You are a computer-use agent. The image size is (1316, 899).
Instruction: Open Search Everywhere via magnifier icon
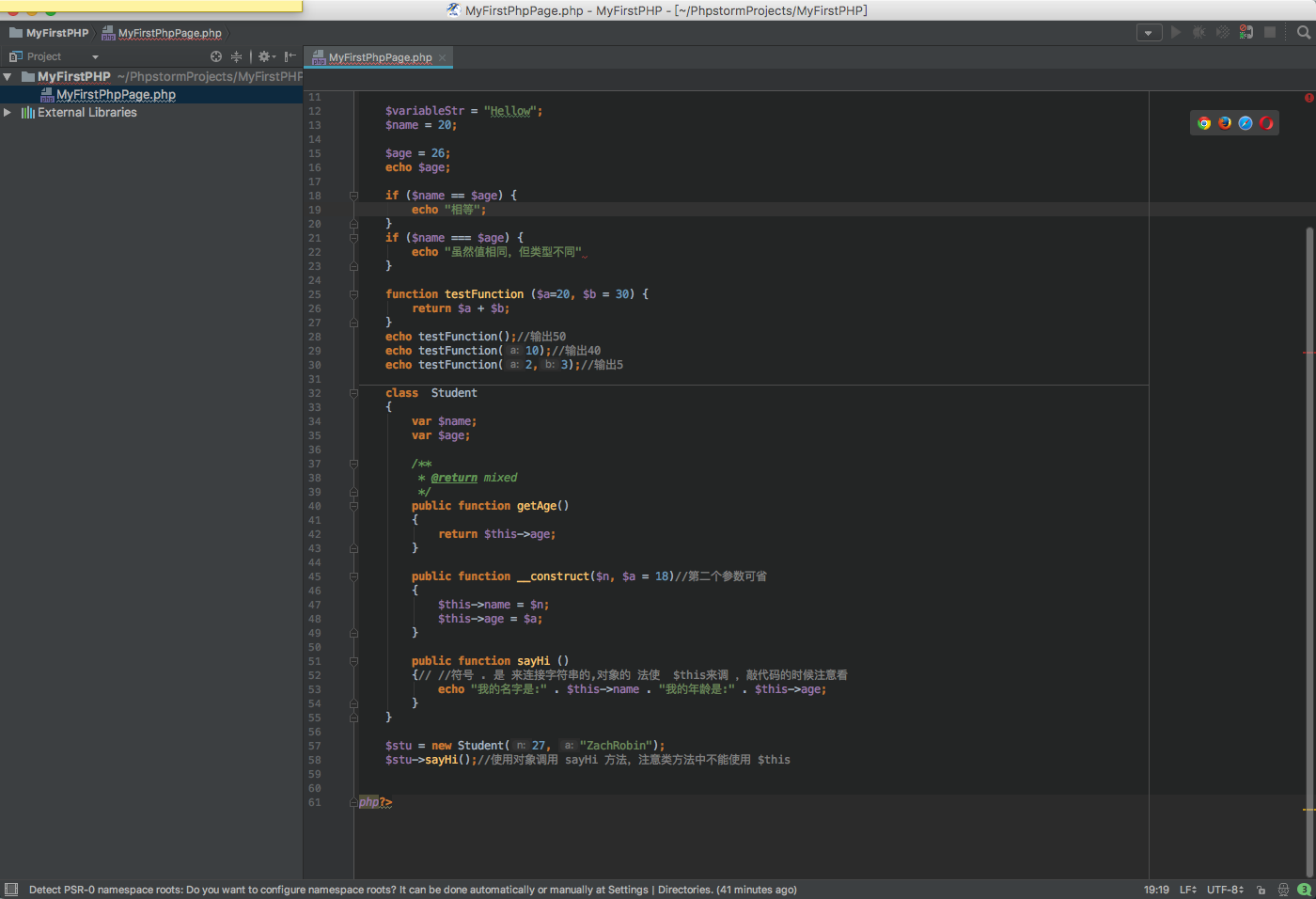1305,32
